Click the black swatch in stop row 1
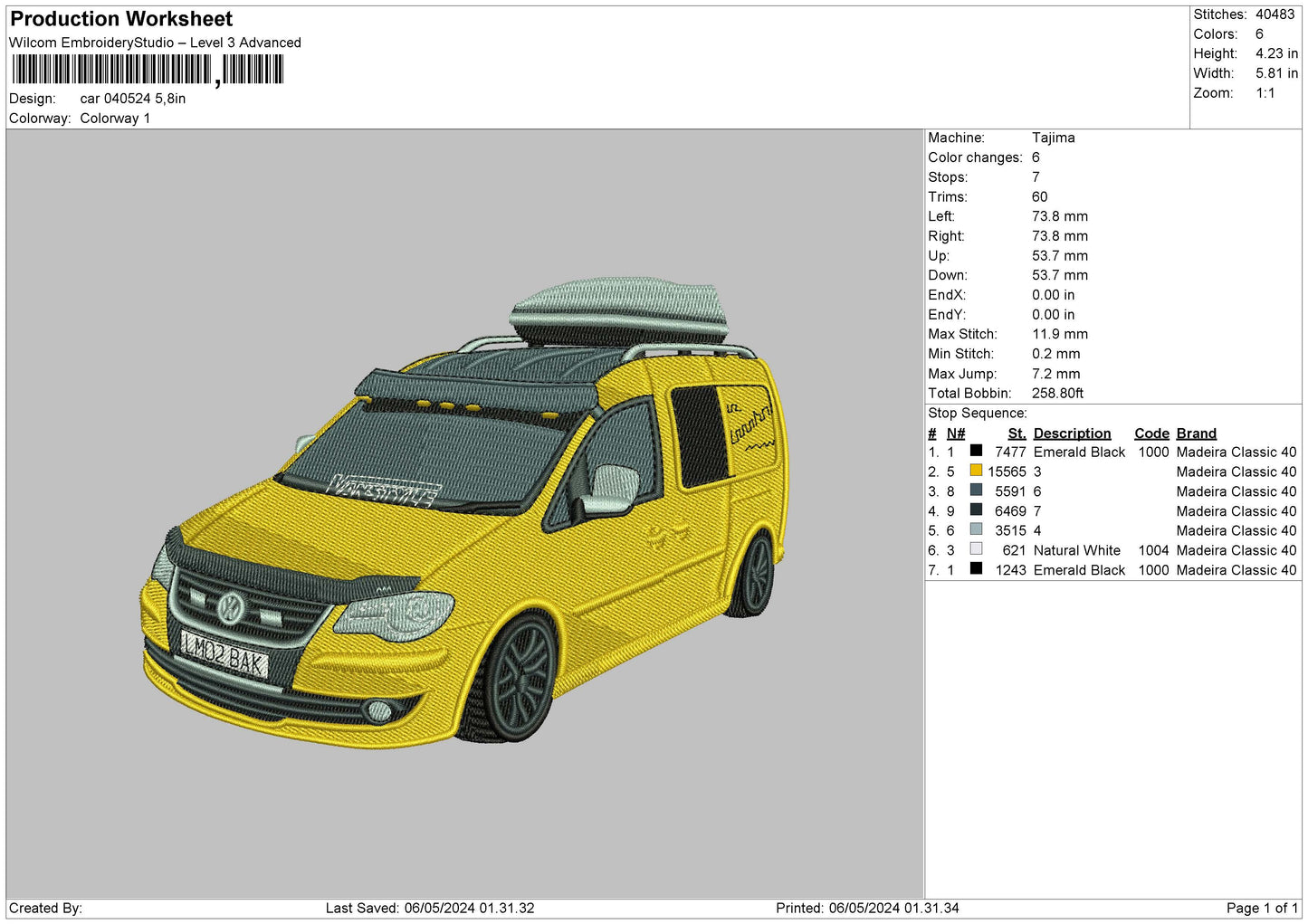Viewport: 1308px width, 924px height. click(976, 451)
